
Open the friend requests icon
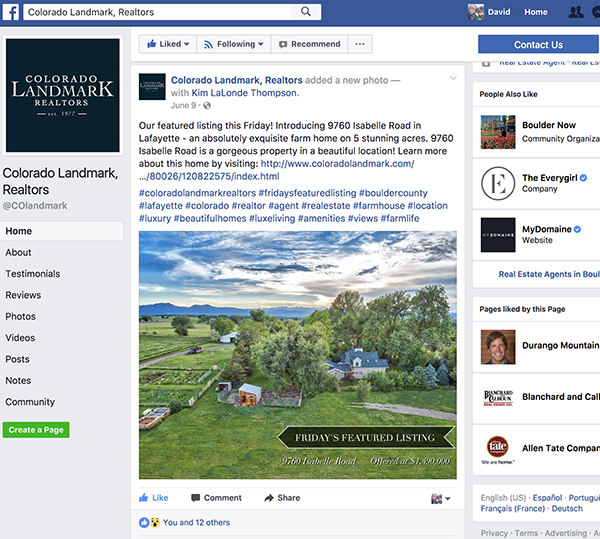pos(576,12)
